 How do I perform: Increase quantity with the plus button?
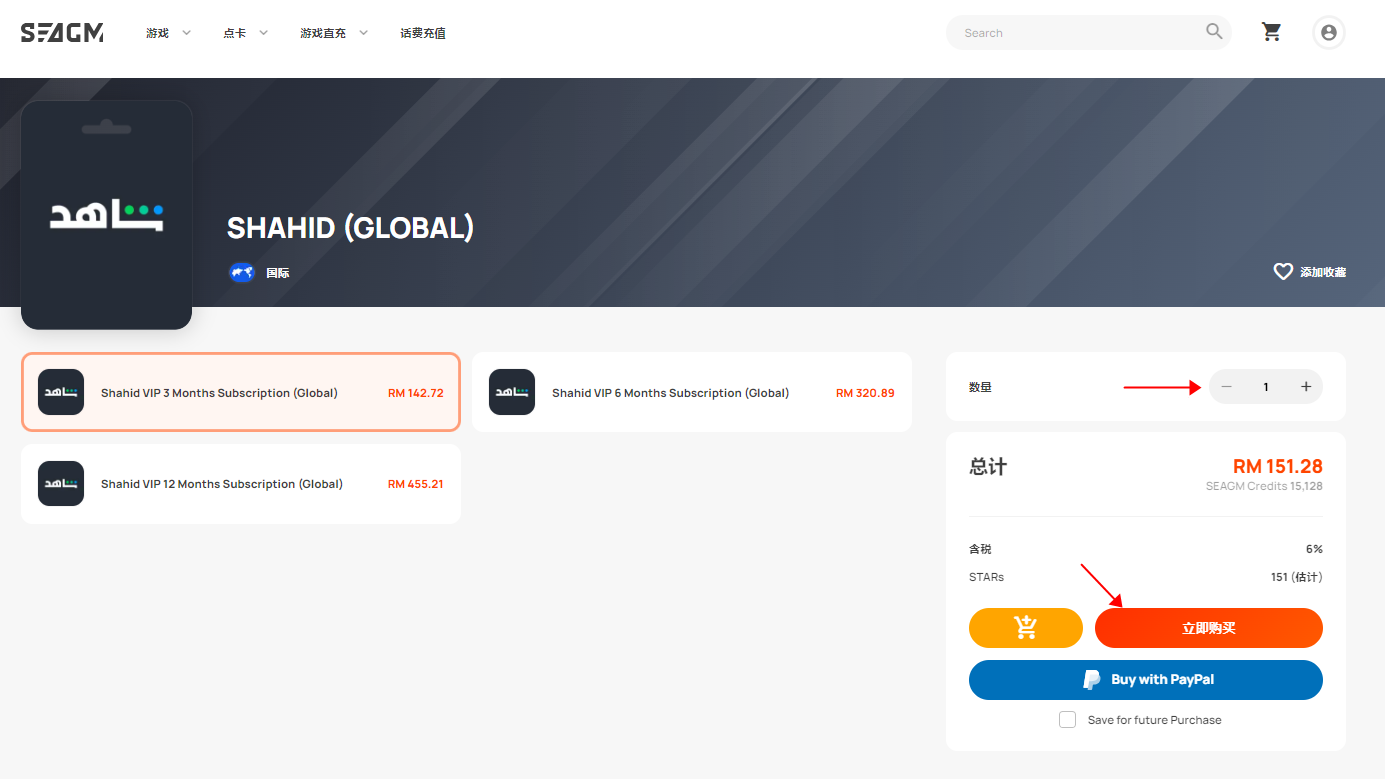1306,387
